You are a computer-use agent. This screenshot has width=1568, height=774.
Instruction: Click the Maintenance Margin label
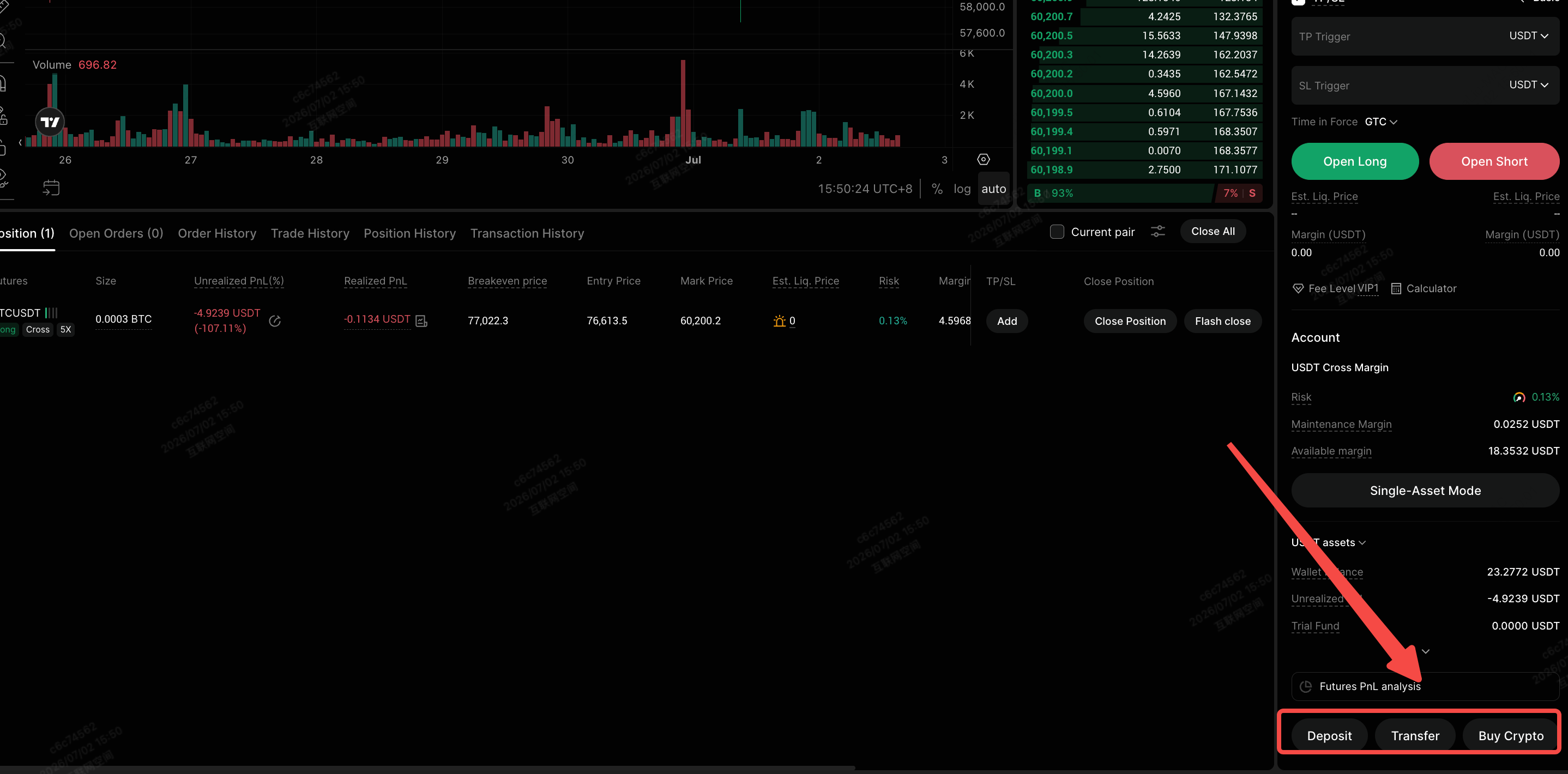tap(1341, 424)
